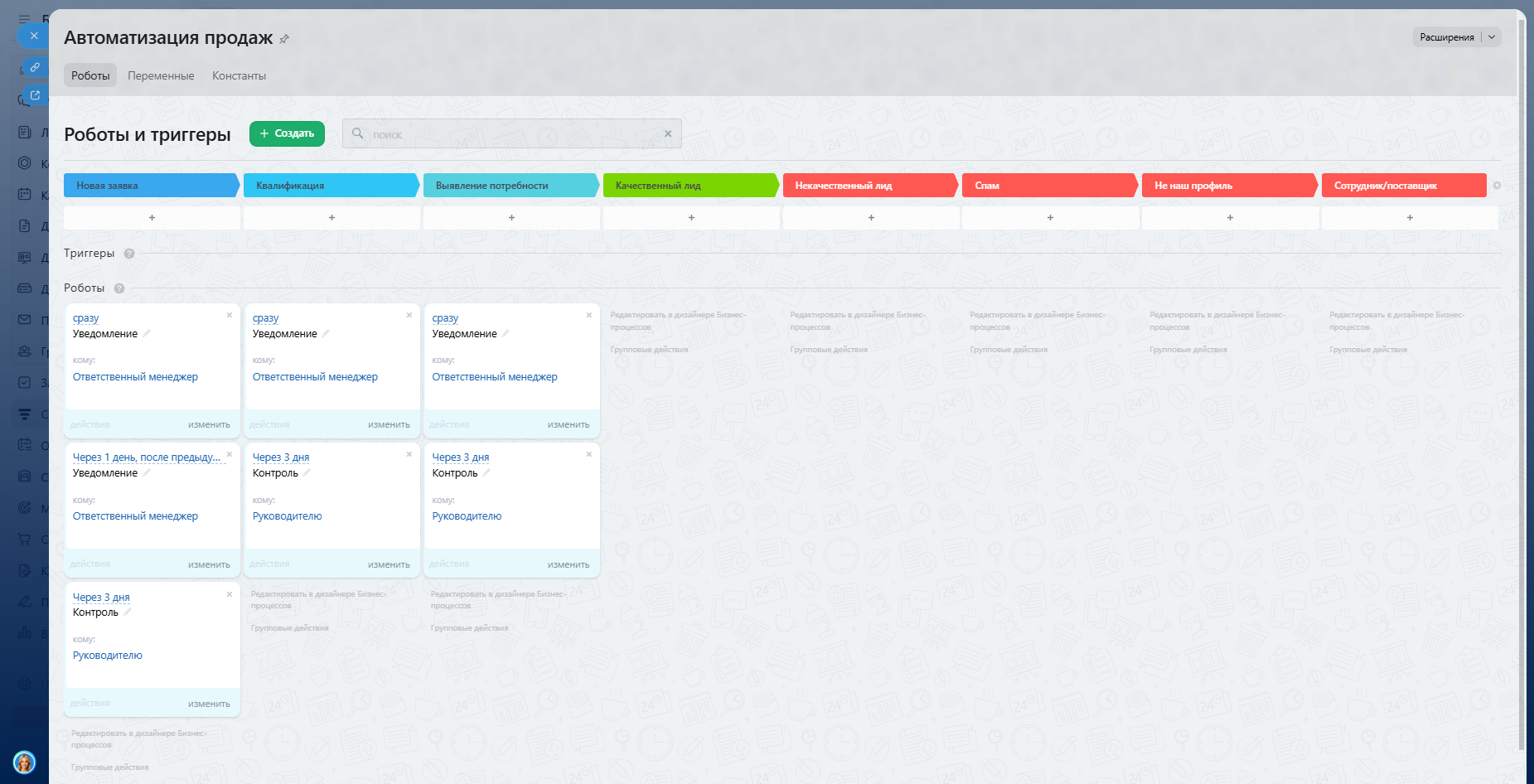Open the panel in a new window
Image resolution: width=1534 pixels, height=784 pixels.
click(x=35, y=95)
